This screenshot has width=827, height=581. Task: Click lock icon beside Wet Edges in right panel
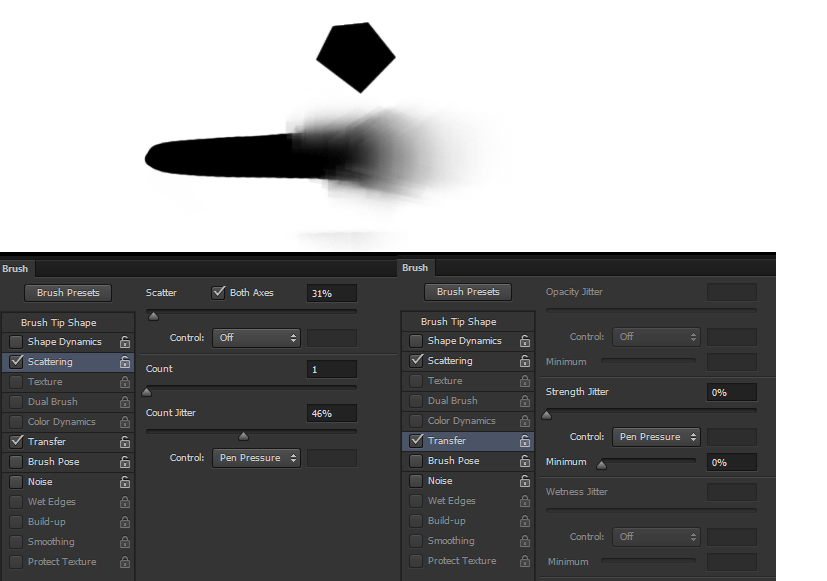coord(525,501)
